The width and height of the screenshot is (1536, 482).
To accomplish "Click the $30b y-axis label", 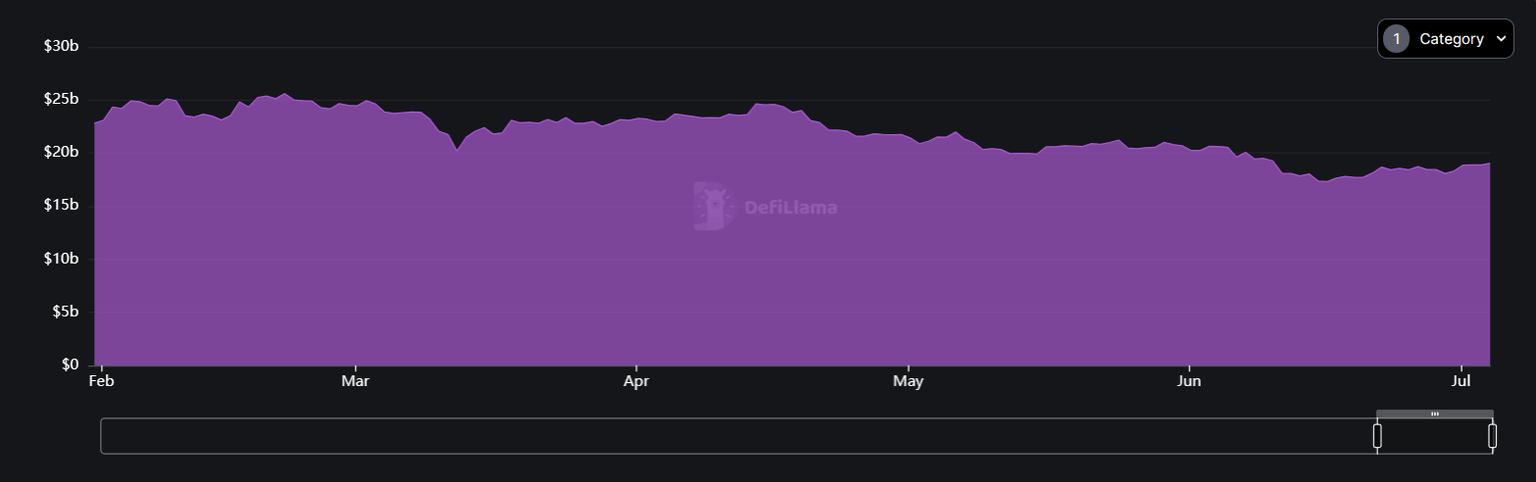I will [61, 47].
